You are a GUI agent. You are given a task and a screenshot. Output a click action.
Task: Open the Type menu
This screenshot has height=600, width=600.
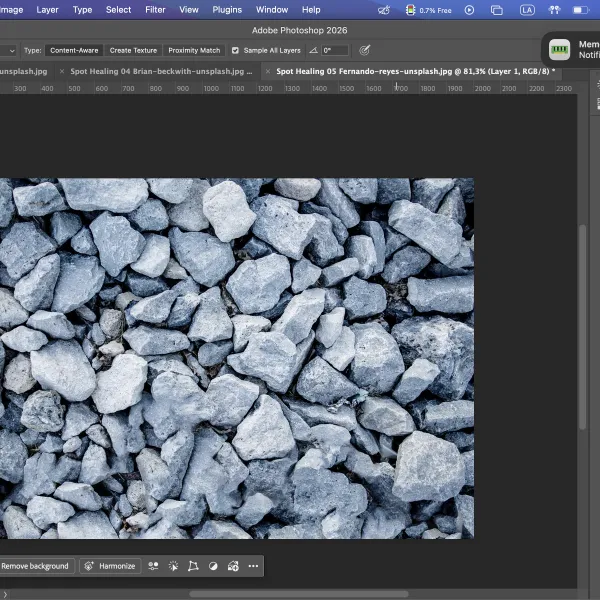click(82, 10)
